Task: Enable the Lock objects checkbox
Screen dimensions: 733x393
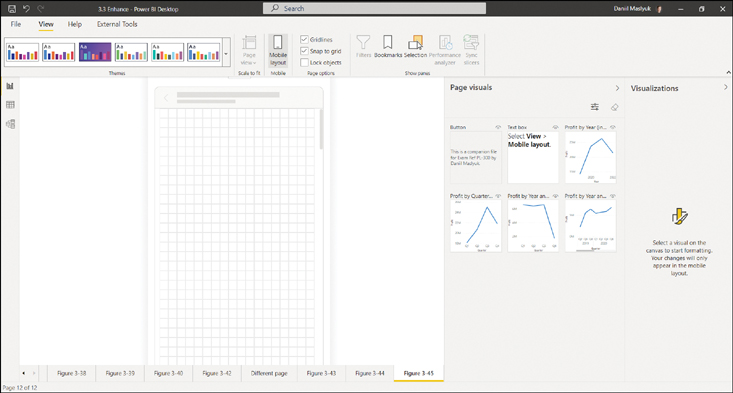Action: click(x=304, y=62)
